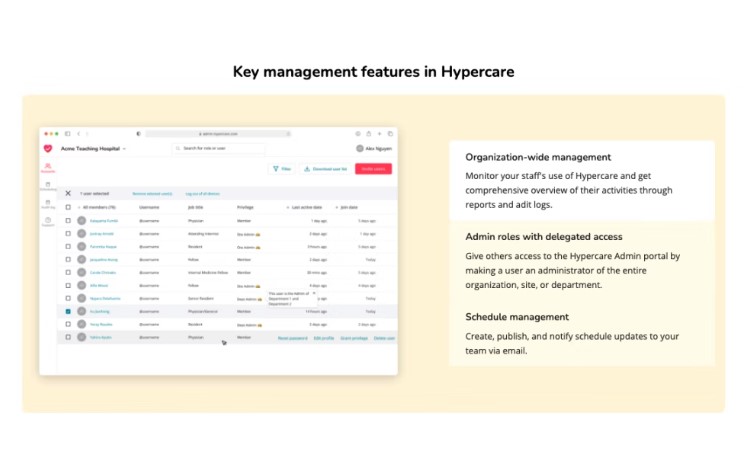Screen dimensions: 747x476
Task: Open the browser downloads icon
Action: pos(358,134)
